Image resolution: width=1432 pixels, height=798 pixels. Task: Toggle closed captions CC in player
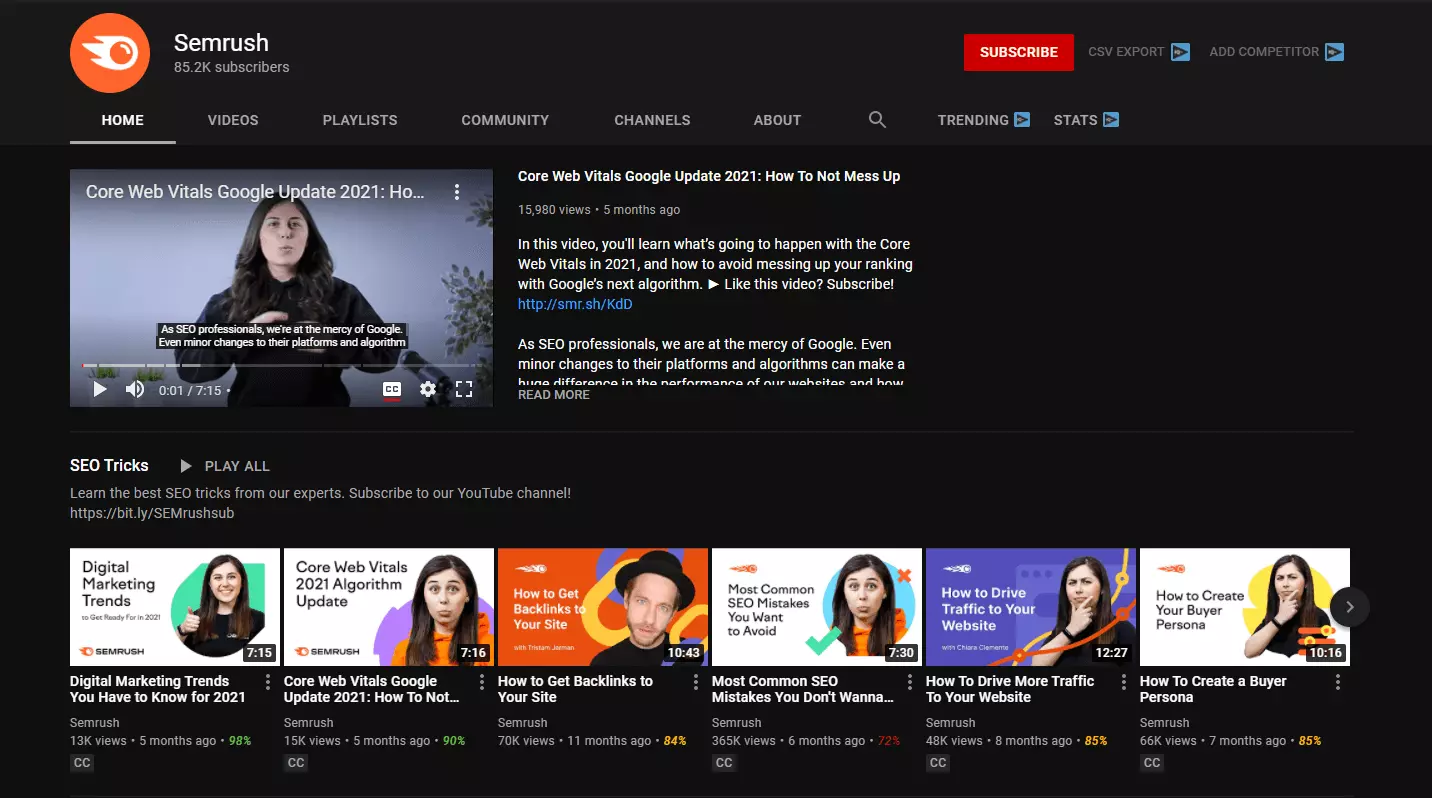[392, 390]
